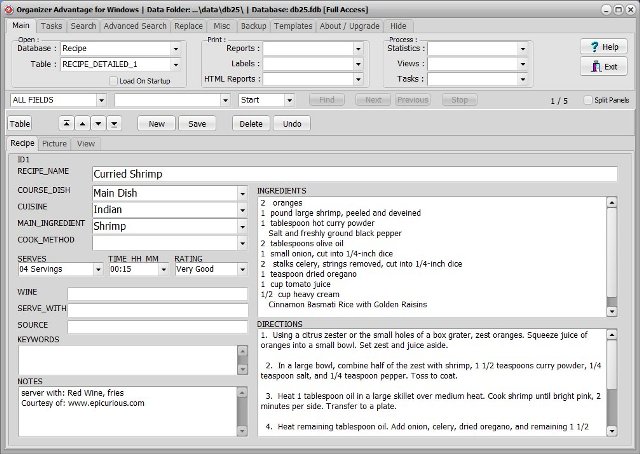Viewport: 640px width, 454px height.
Task: Create a New record
Action: [x=156, y=124]
